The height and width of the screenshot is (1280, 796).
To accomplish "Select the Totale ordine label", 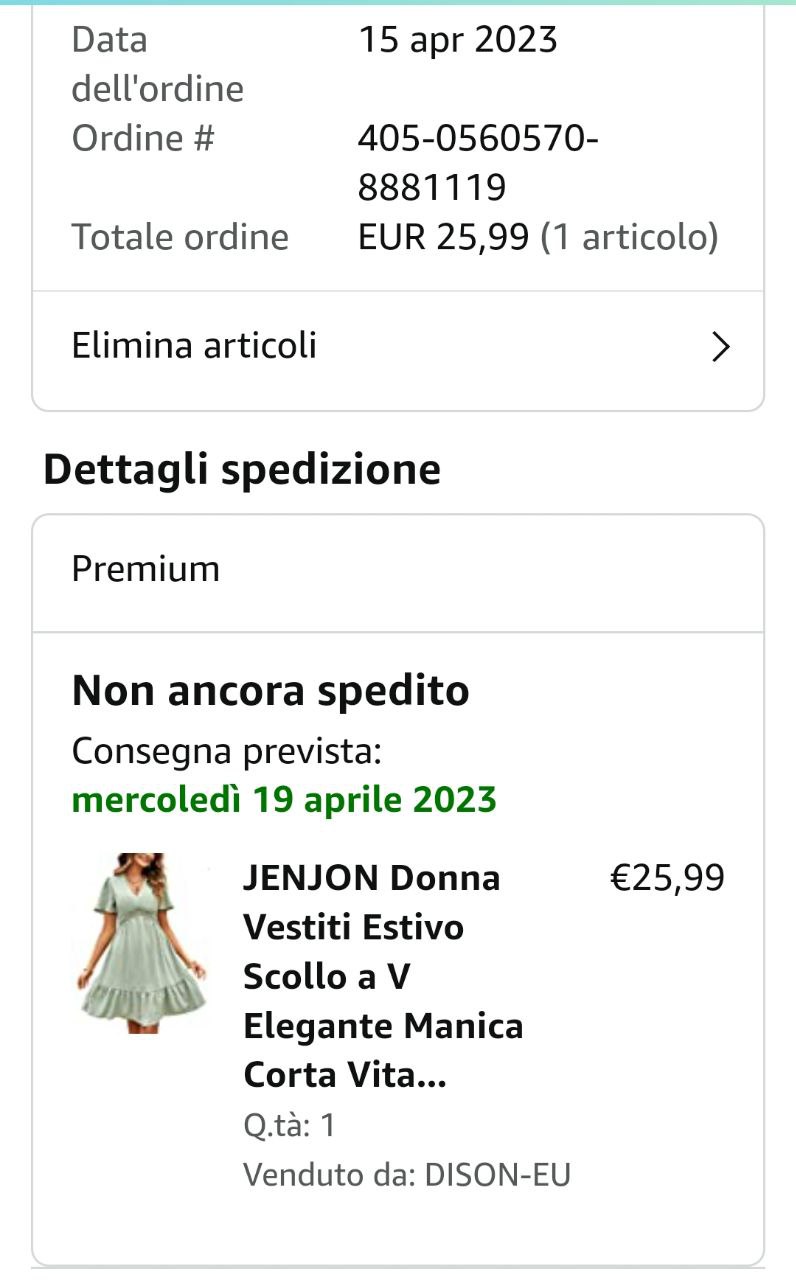I will point(180,237).
